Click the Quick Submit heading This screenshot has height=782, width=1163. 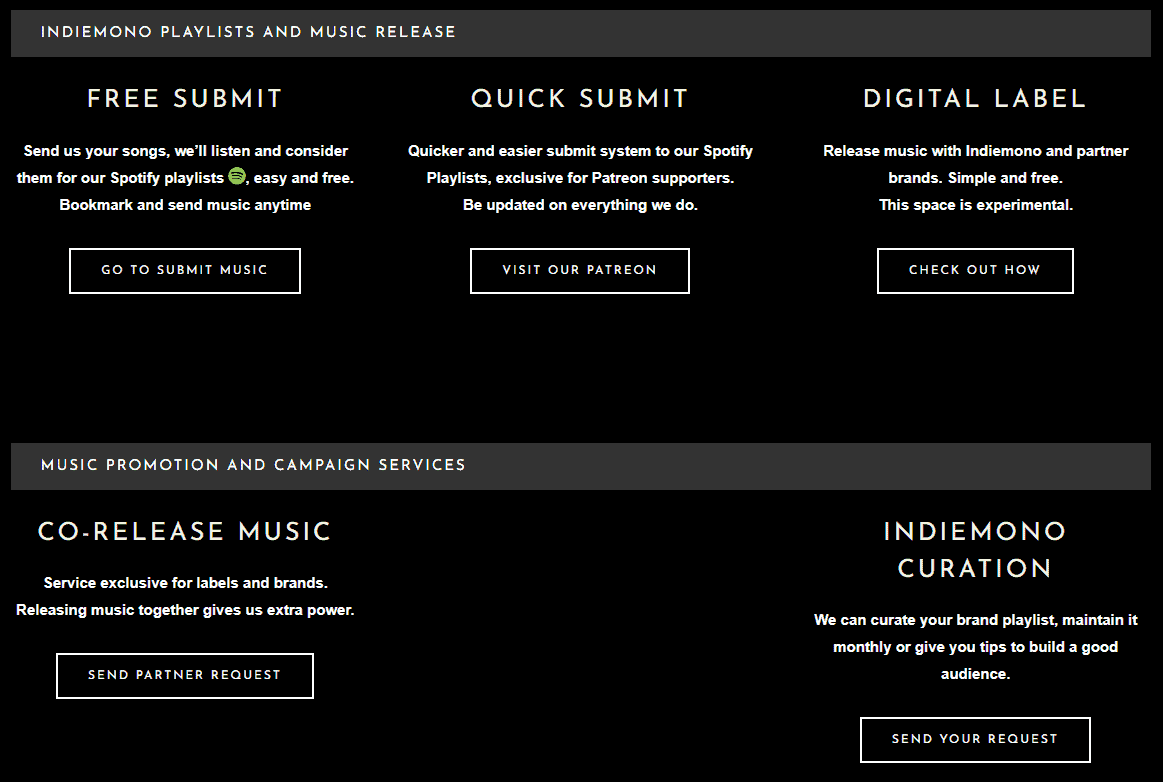[580, 99]
